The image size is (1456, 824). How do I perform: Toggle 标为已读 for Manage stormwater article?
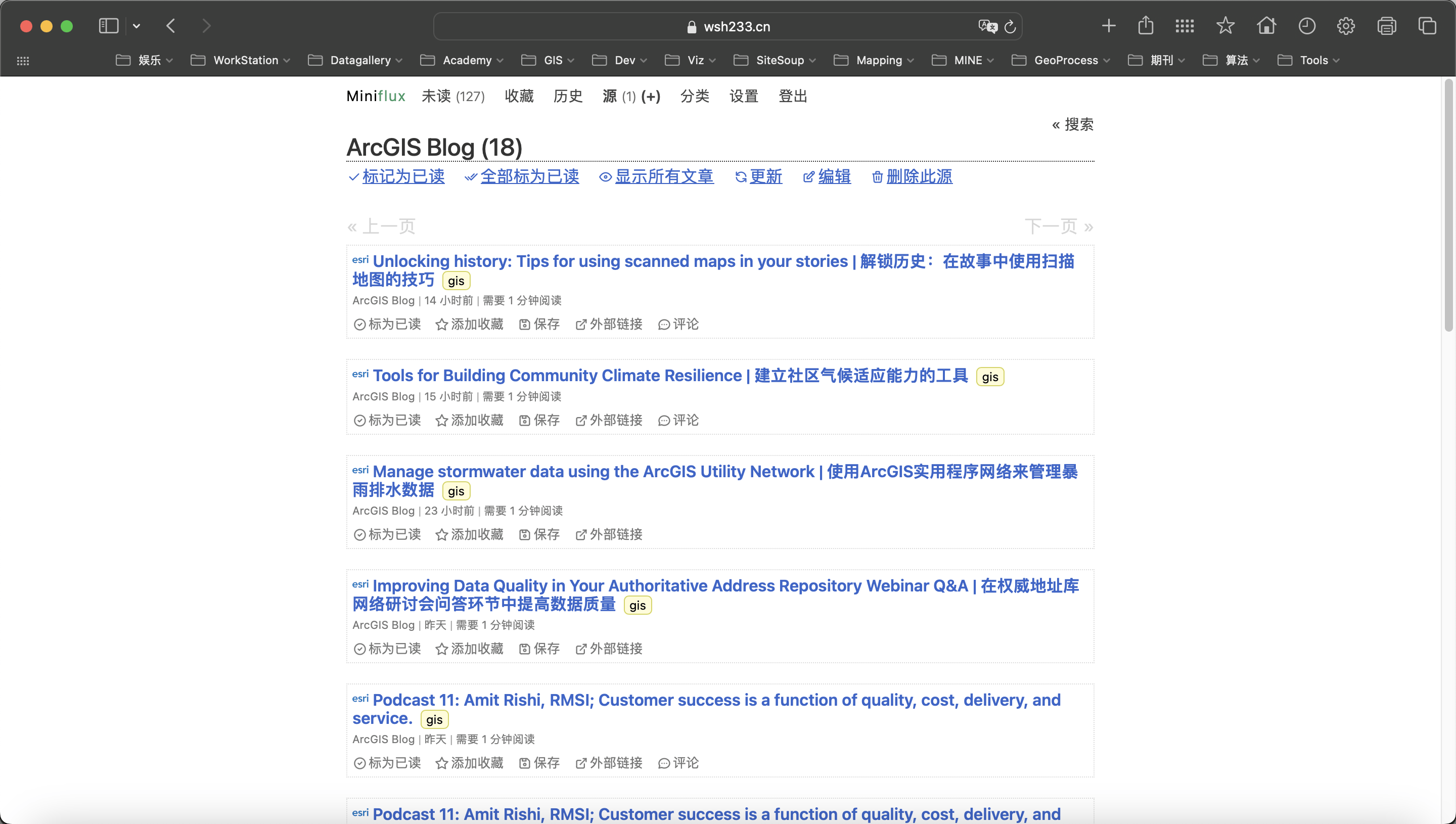point(388,535)
